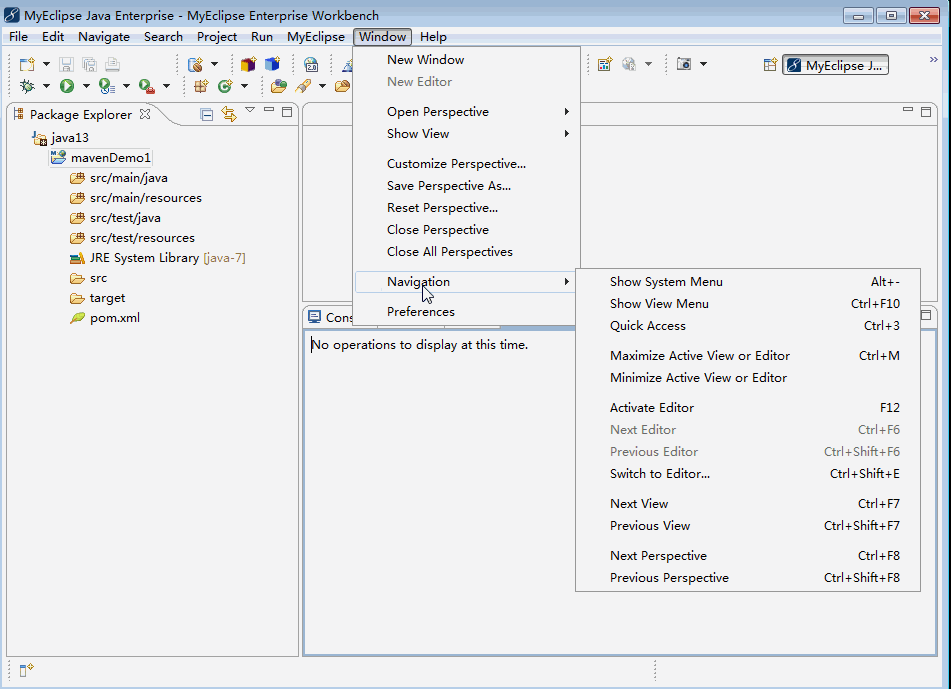951x689 pixels.
Task: Expand the camera capture dropdown arrow
Action: 704,64
